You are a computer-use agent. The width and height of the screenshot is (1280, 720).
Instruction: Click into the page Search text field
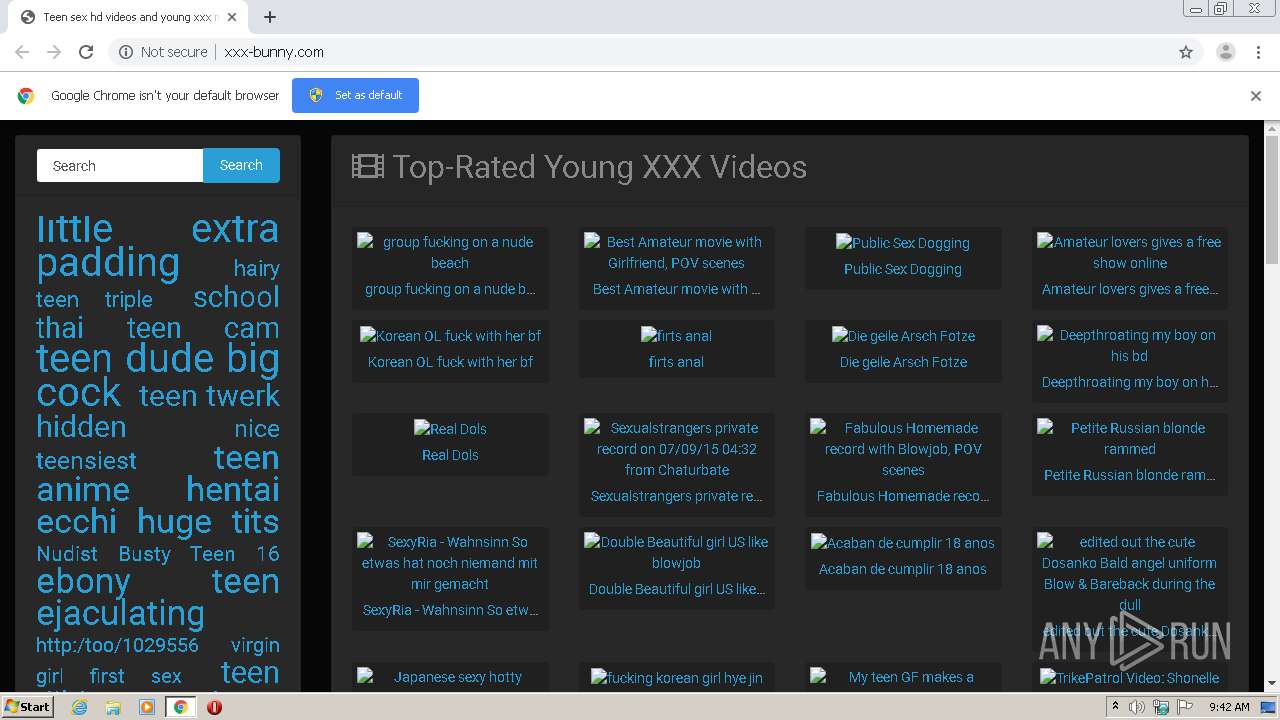pos(120,166)
